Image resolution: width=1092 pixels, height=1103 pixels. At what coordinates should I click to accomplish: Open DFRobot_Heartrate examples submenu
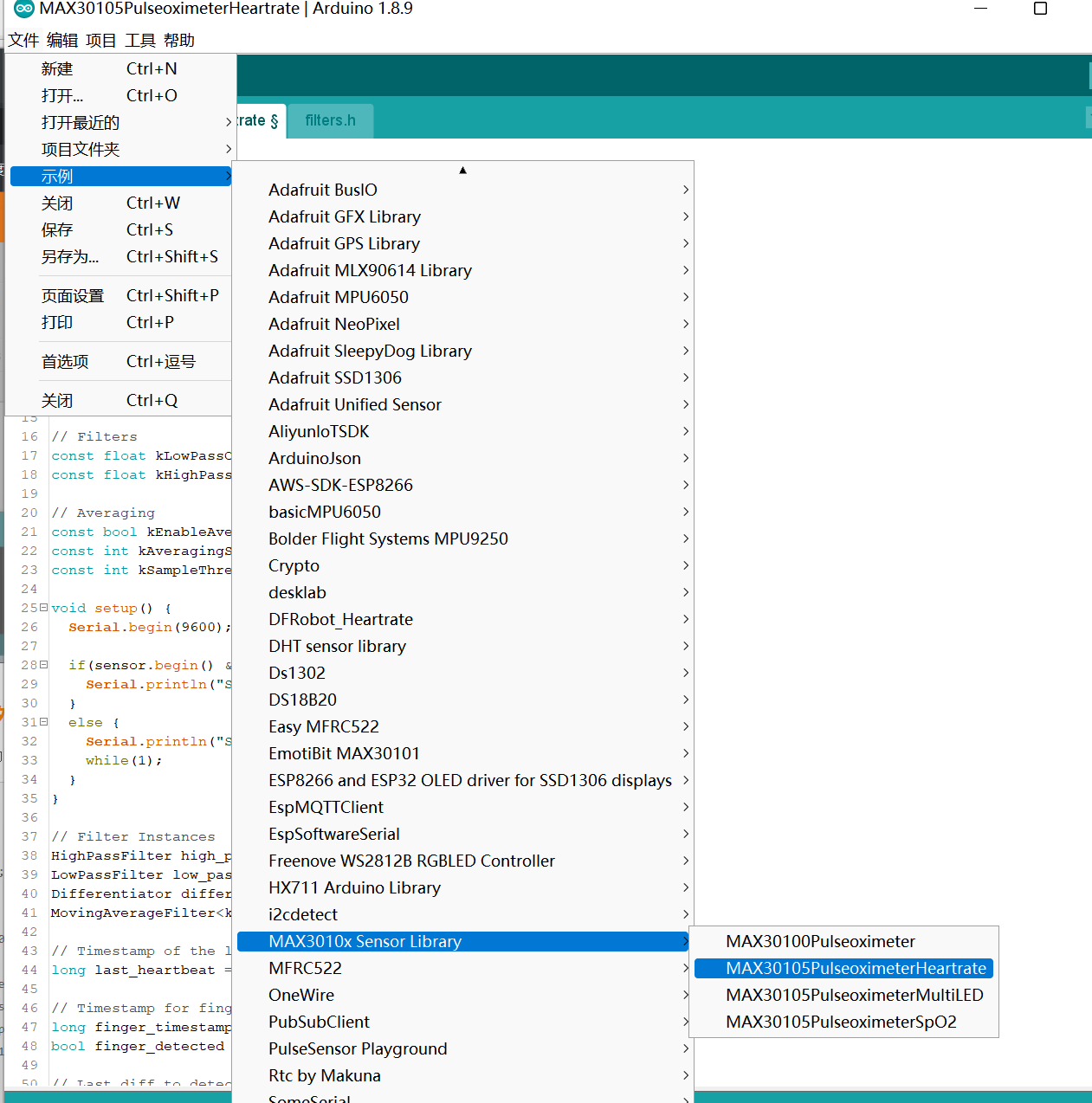pos(463,619)
